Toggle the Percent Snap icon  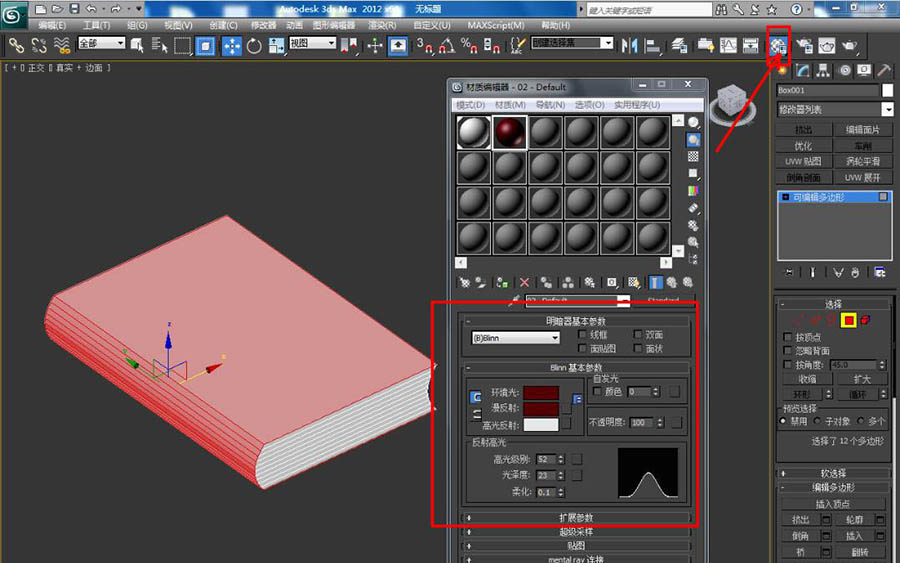469,45
